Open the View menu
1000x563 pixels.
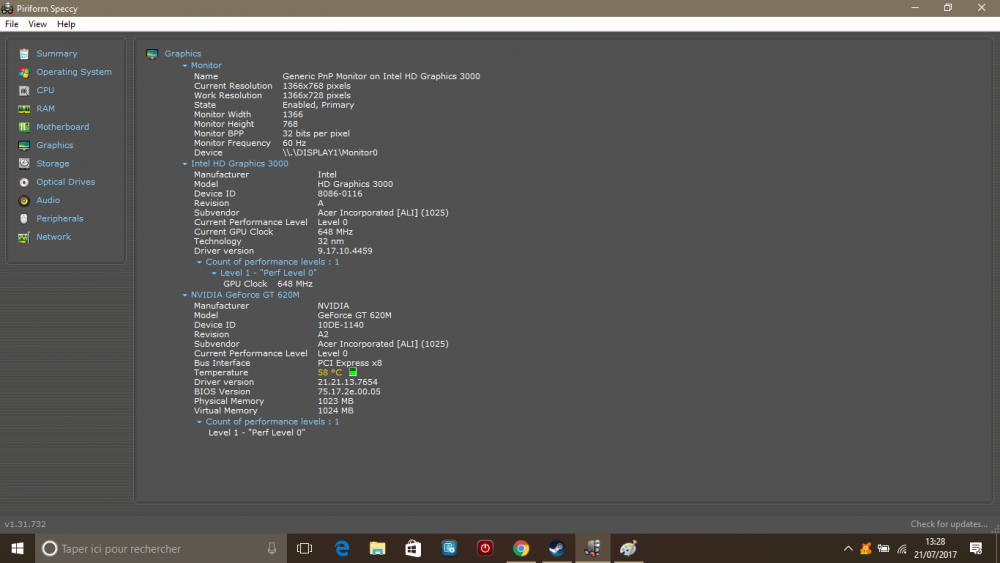pos(37,24)
